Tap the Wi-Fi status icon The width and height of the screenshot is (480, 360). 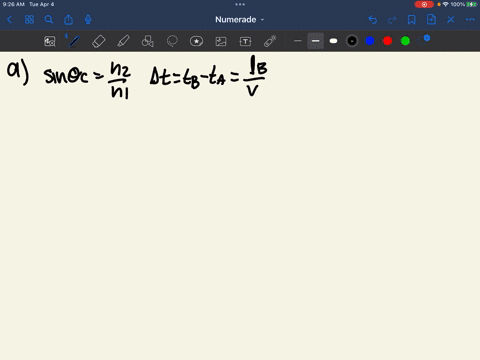[446, 4]
